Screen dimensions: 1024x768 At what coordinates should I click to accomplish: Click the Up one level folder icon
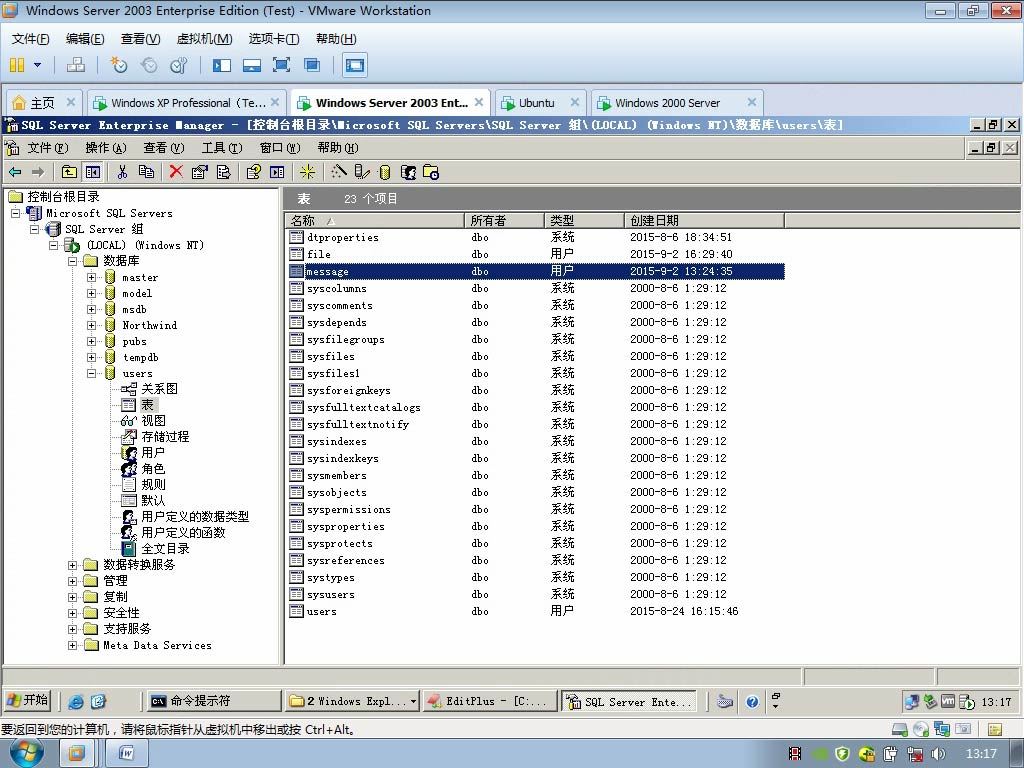click(69, 172)
